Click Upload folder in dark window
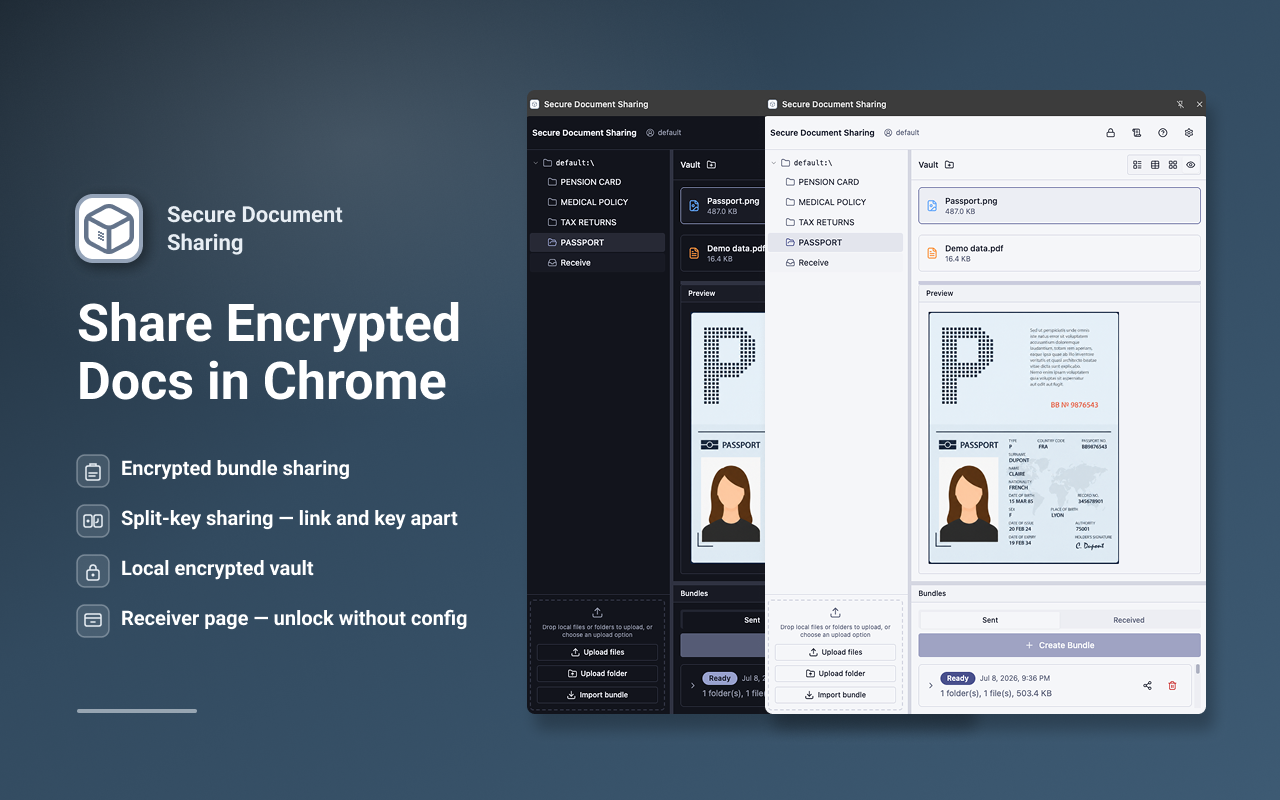The height and width of the screenshot is (800, 1280). [597, 673]
